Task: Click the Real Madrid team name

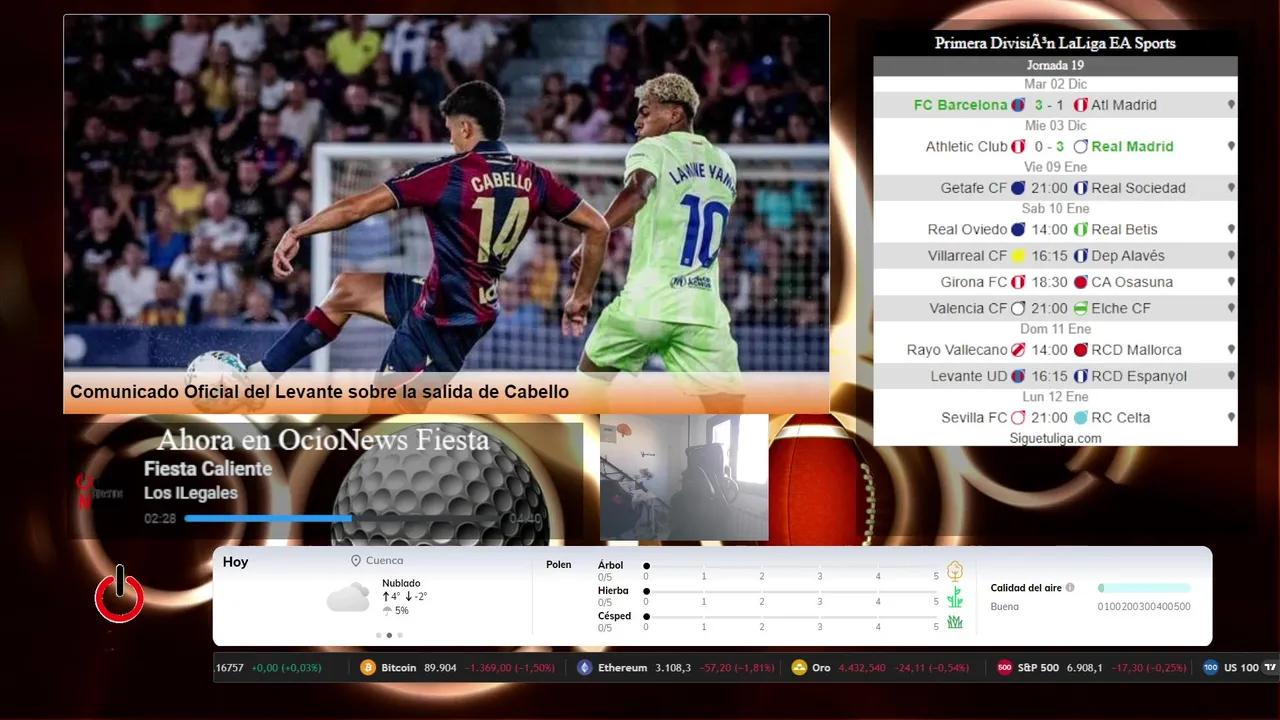Action: (1132, 146)
